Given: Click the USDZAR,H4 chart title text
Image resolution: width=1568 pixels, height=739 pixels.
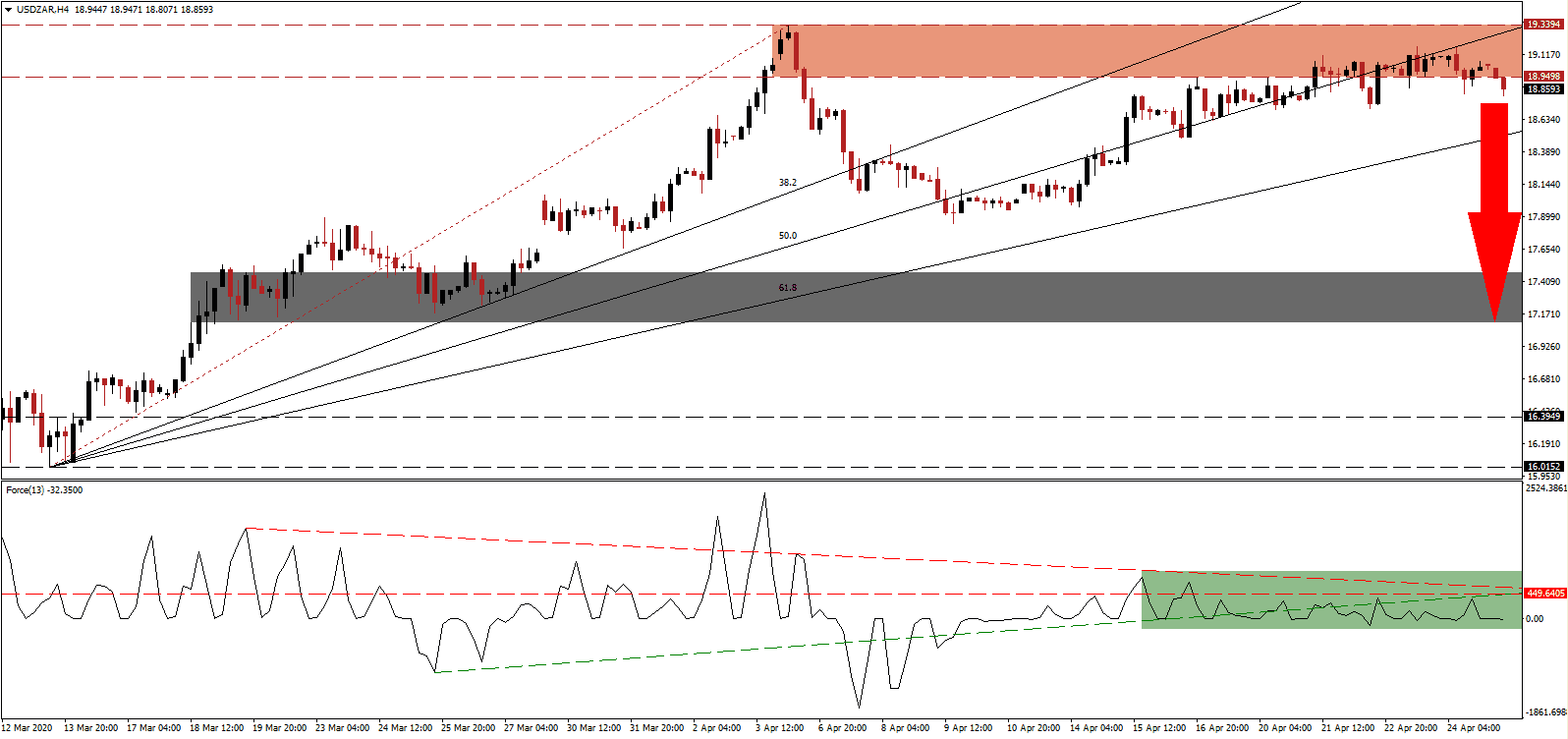Looking at the screenshot, I should [44, 10].
